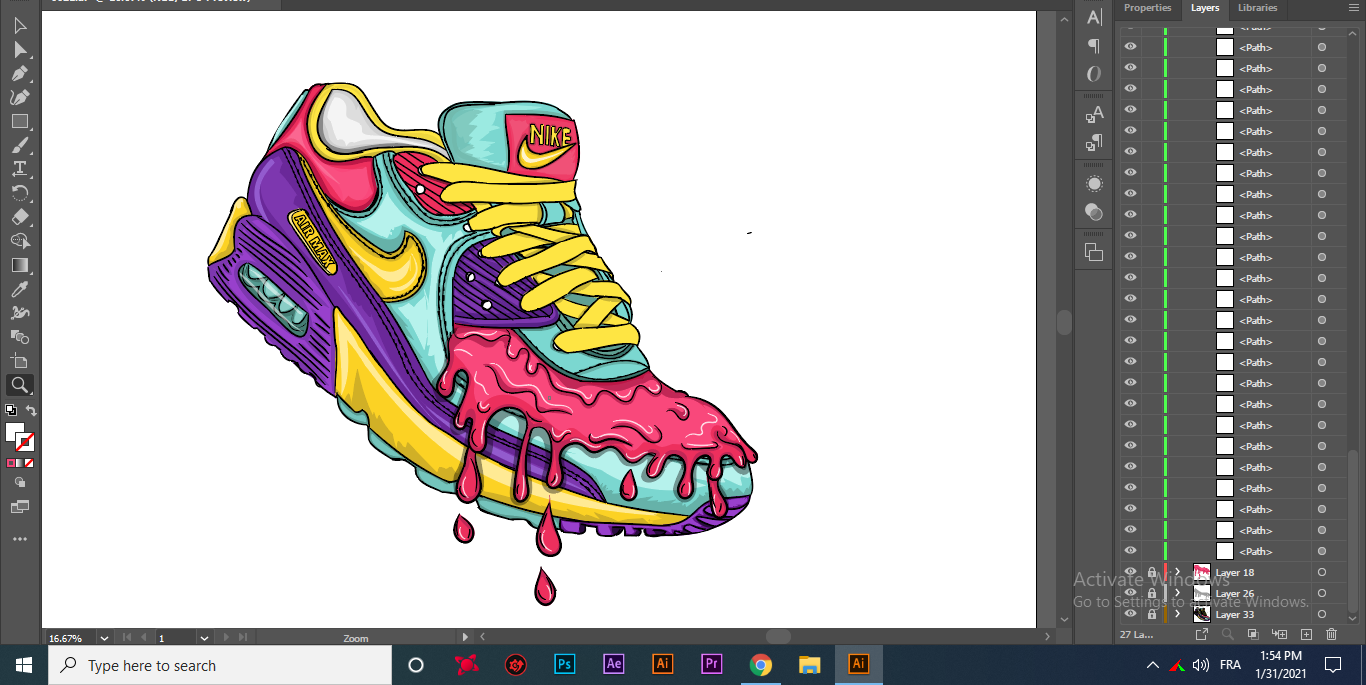Select the Rectangle tool
Image resolution: width=1366 pixels, height=685 pixels.
[x=19, y=122]
